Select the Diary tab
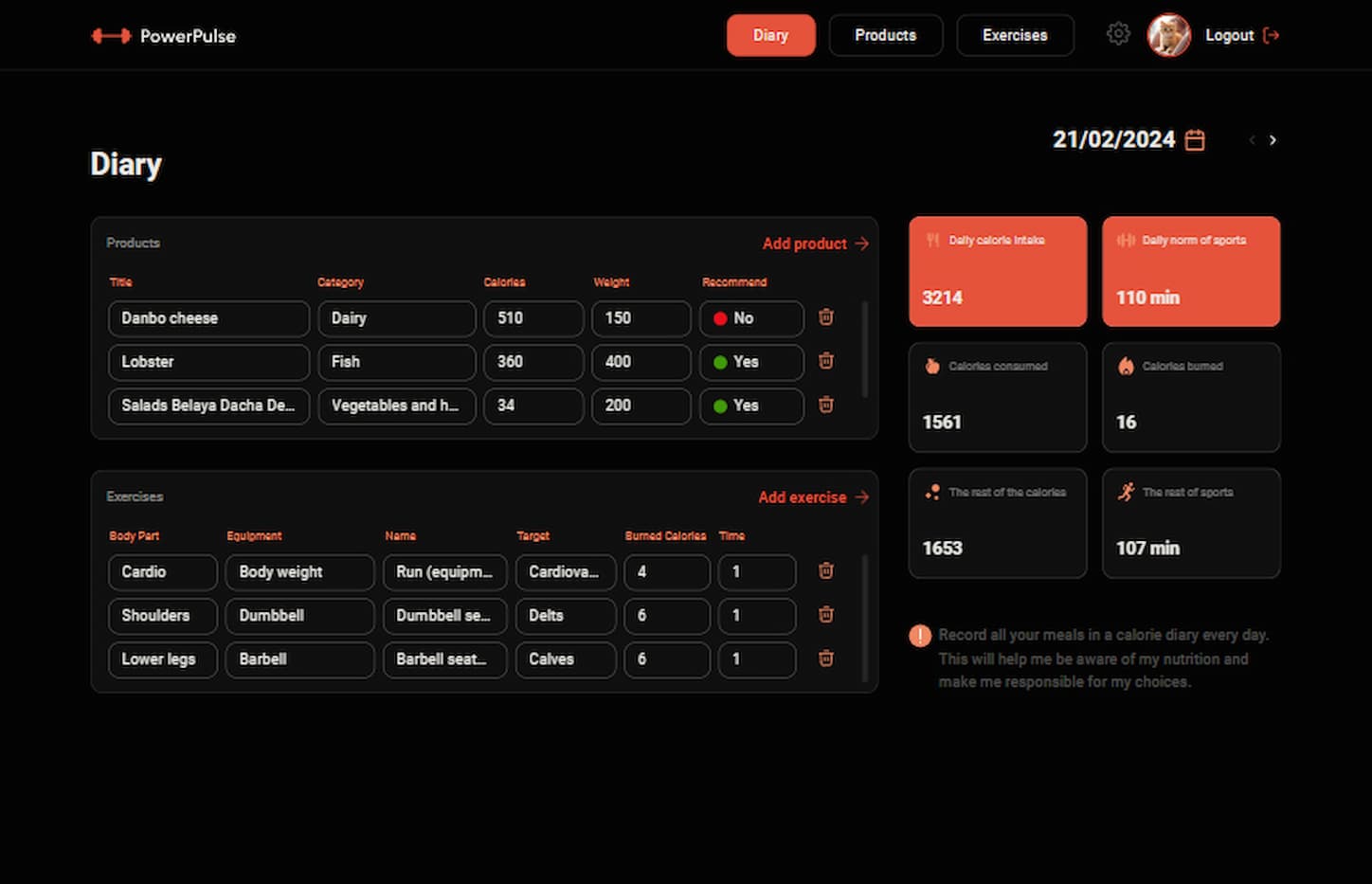Image resolution: width=1372 pixels, height=884 pixels. click(770, 35)
